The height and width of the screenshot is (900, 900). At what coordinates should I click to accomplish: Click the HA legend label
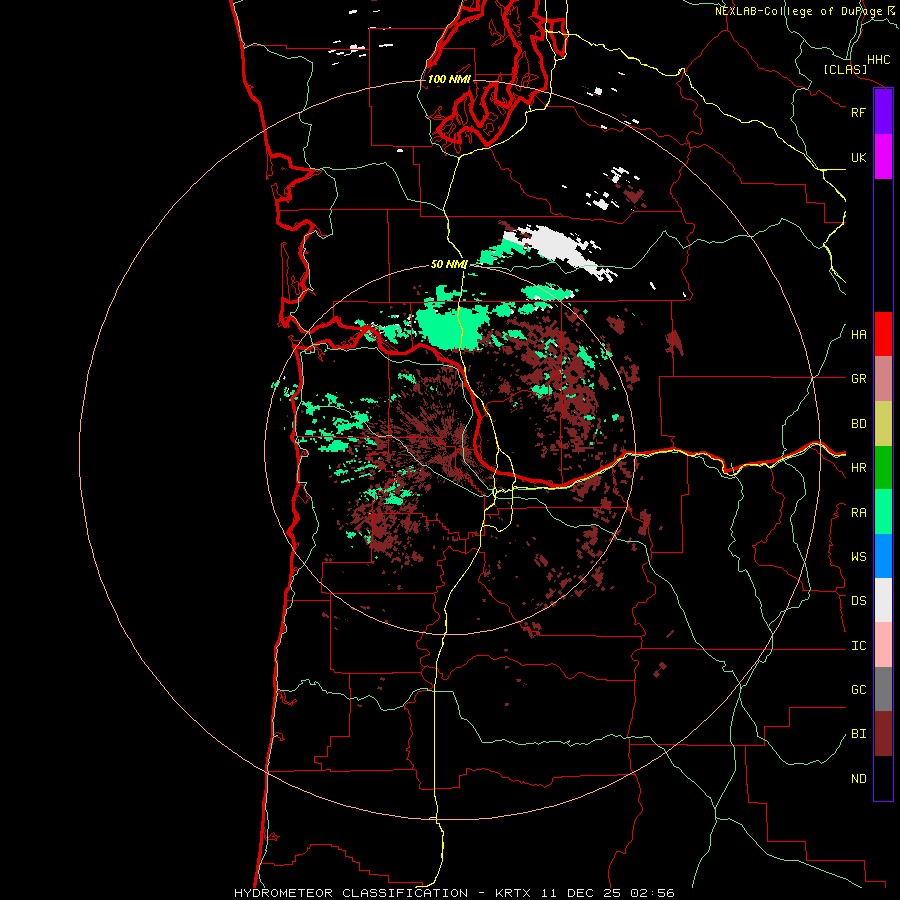858,334
